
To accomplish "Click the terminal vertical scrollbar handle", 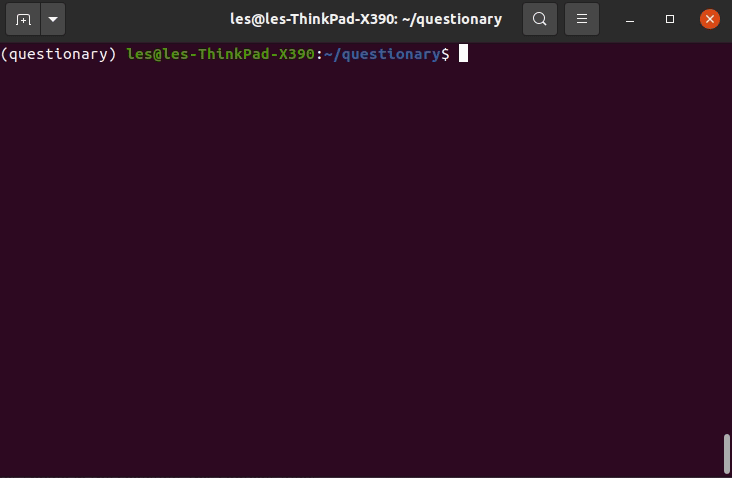I will (x=726, y=454).
